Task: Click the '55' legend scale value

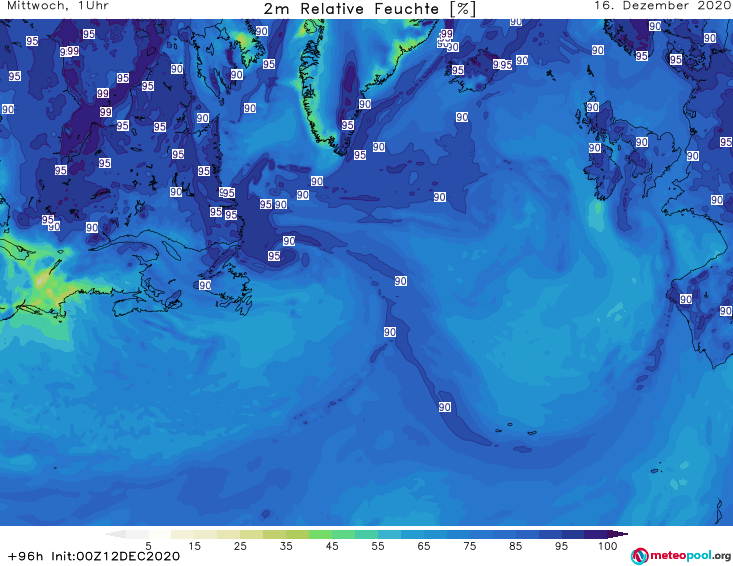Action: tap(378, 546)
